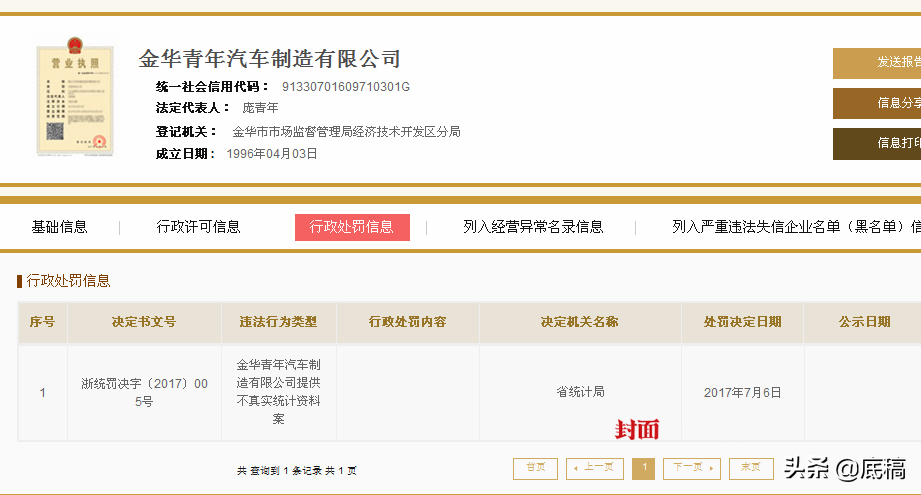Click the 信息打印 button
This screenshot has width=921, height=495.
pos(877,143)
